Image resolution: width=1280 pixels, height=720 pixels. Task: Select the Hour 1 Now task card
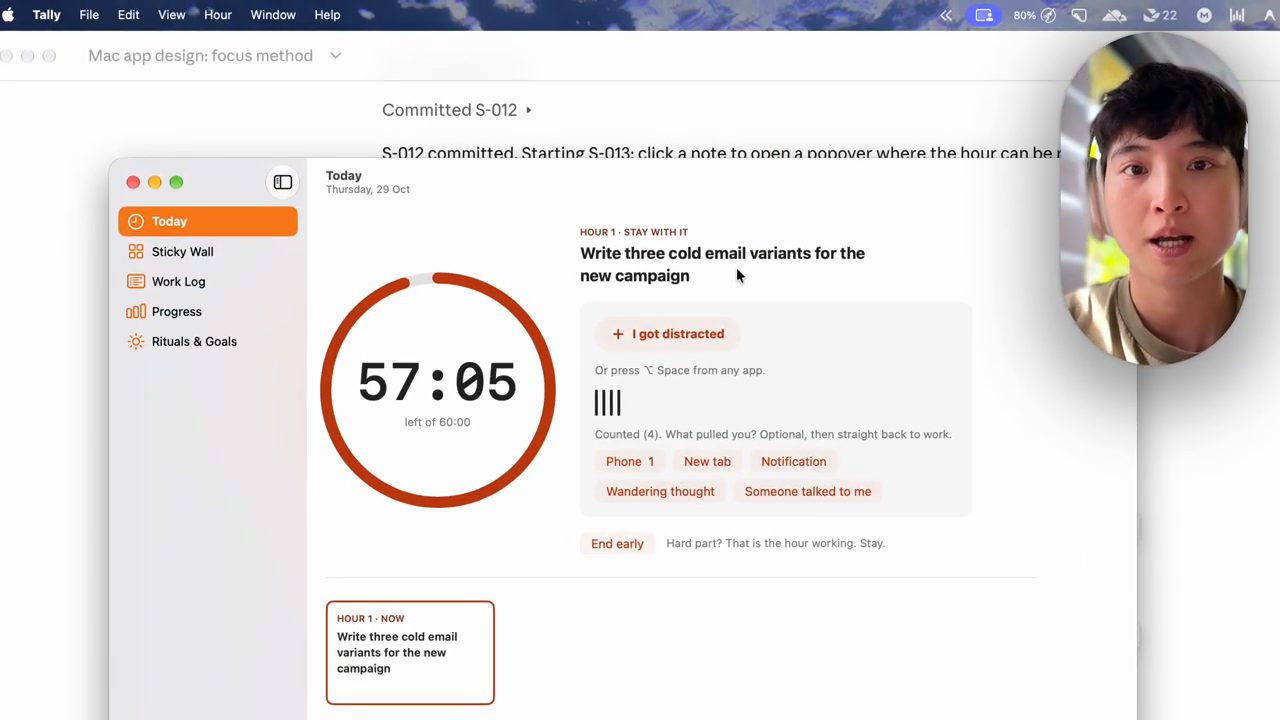click(410, 653)
